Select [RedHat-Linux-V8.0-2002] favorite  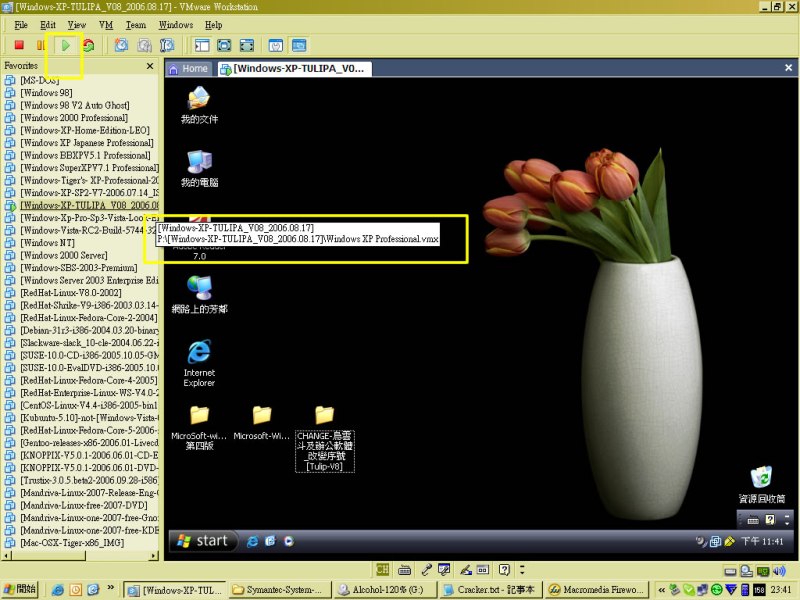click(70, 293)
